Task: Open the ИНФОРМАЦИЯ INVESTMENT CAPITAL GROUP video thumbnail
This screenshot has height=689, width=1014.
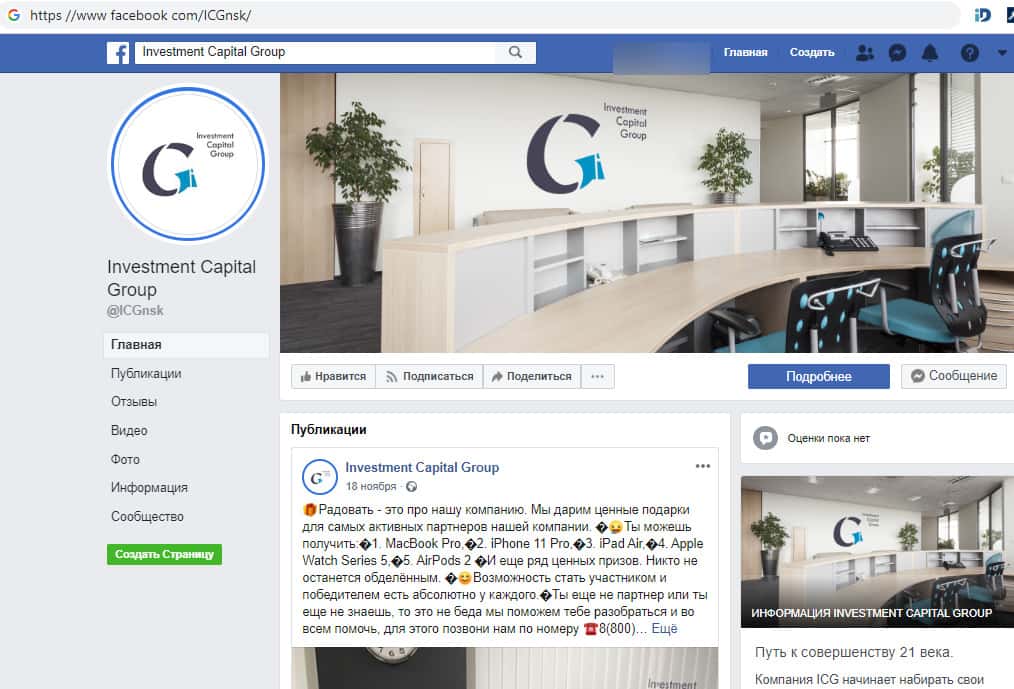Action: pyautogui.click(x=878, y=552)
